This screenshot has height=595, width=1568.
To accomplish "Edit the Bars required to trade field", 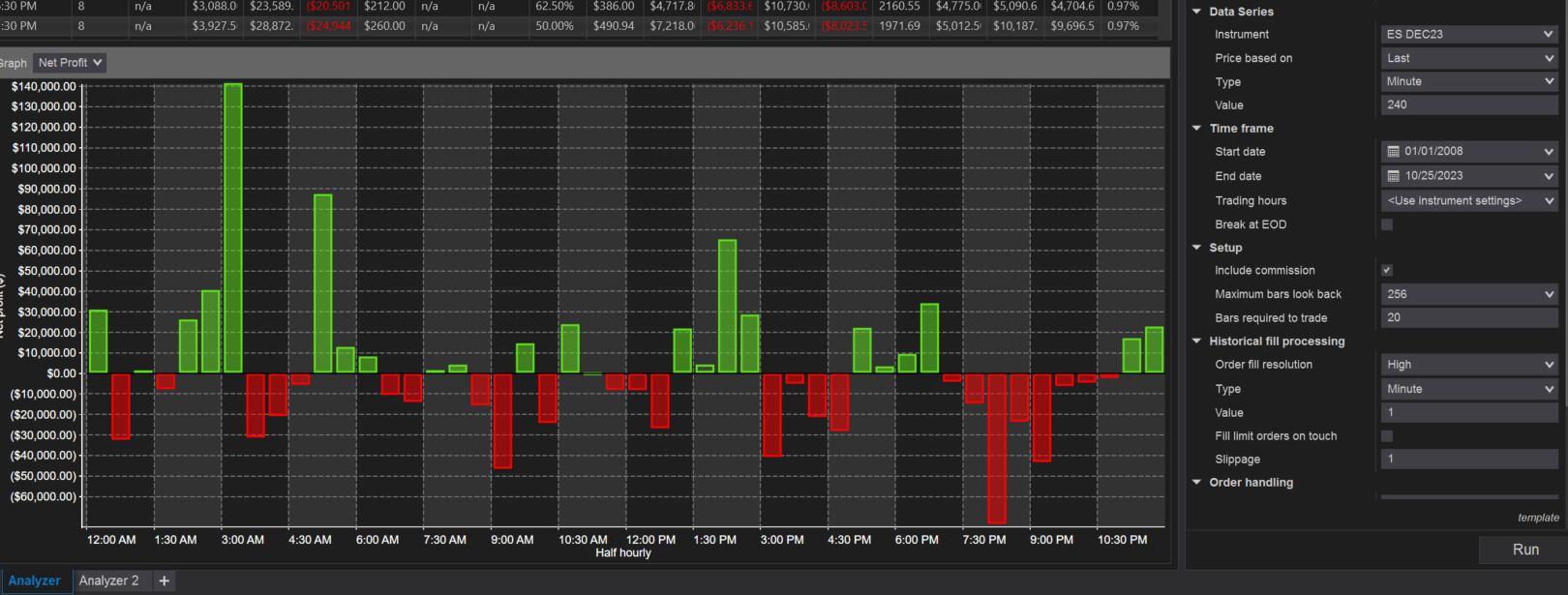I will coord(1469,317).
